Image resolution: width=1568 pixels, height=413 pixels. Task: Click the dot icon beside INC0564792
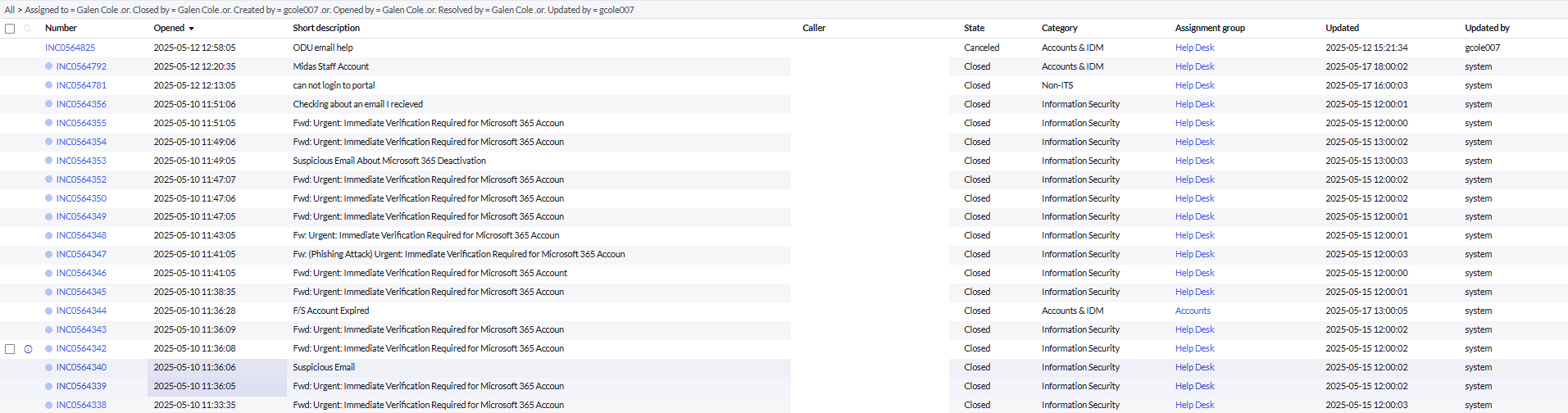(49, 66)
